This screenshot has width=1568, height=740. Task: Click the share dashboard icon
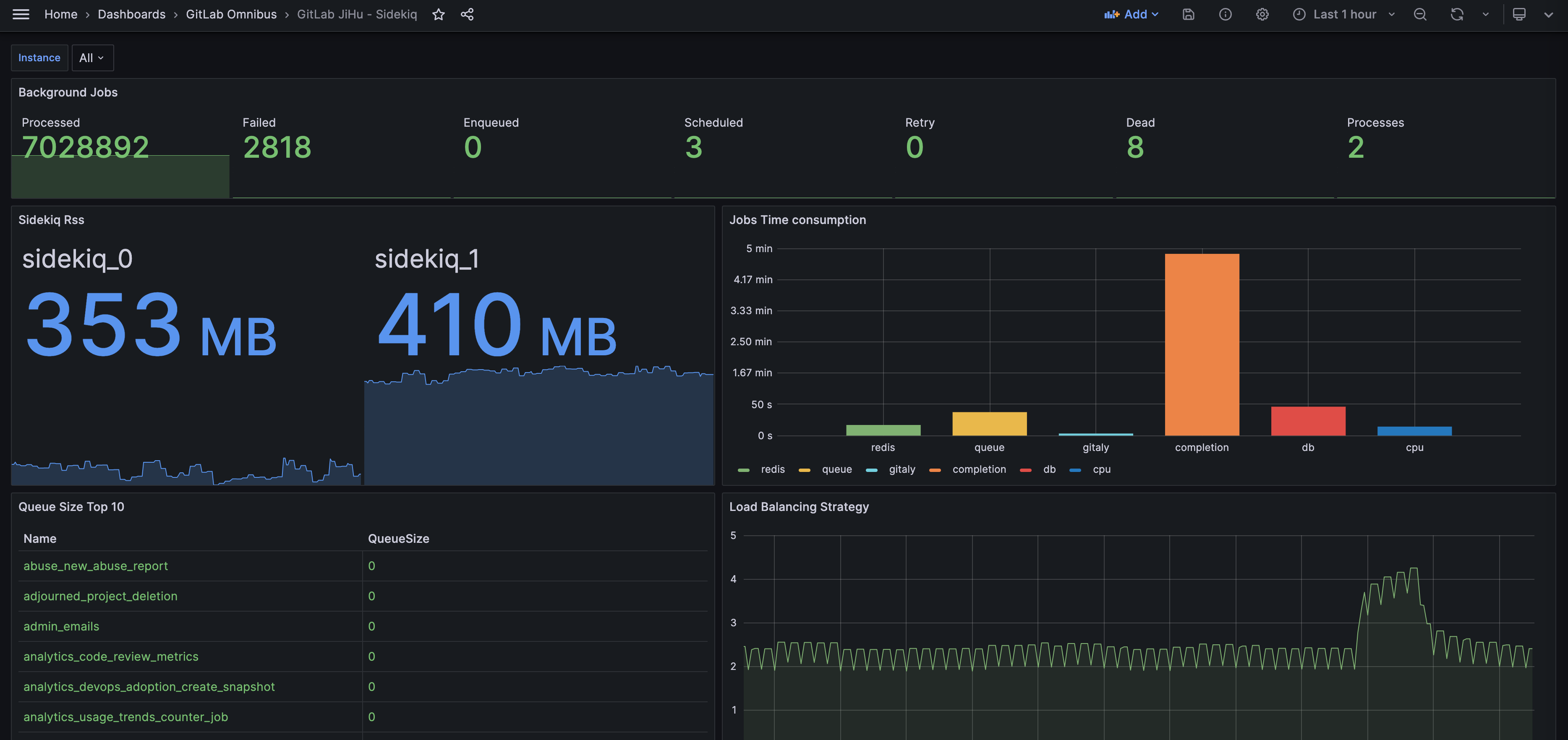[x=467, y=14]
